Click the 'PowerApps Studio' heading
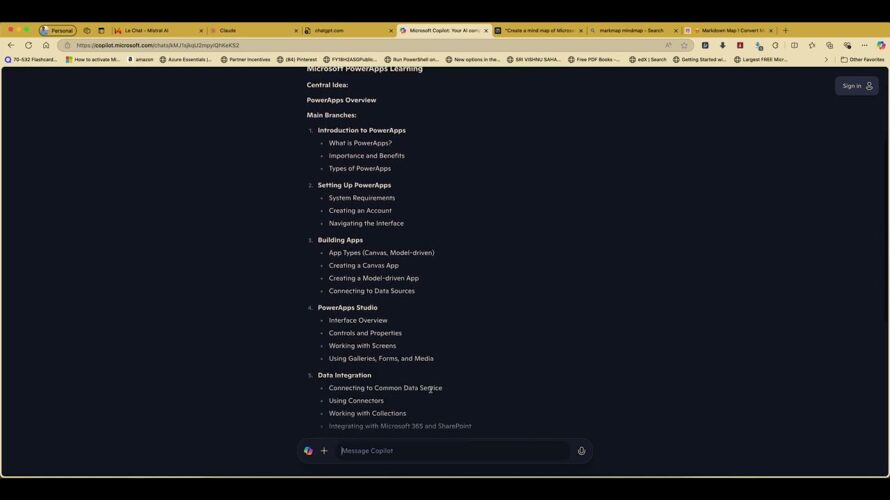Image resolution: width=890 pixels, height=500 pixels. click(347, 308)
